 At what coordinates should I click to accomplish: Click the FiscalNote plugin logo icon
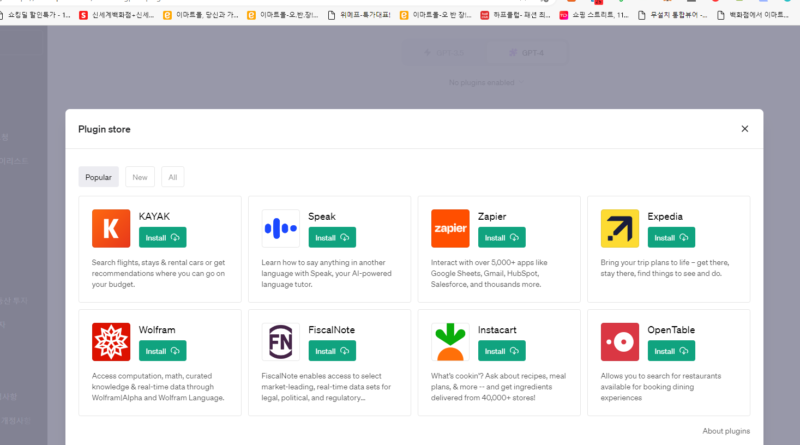coord(281,341)
